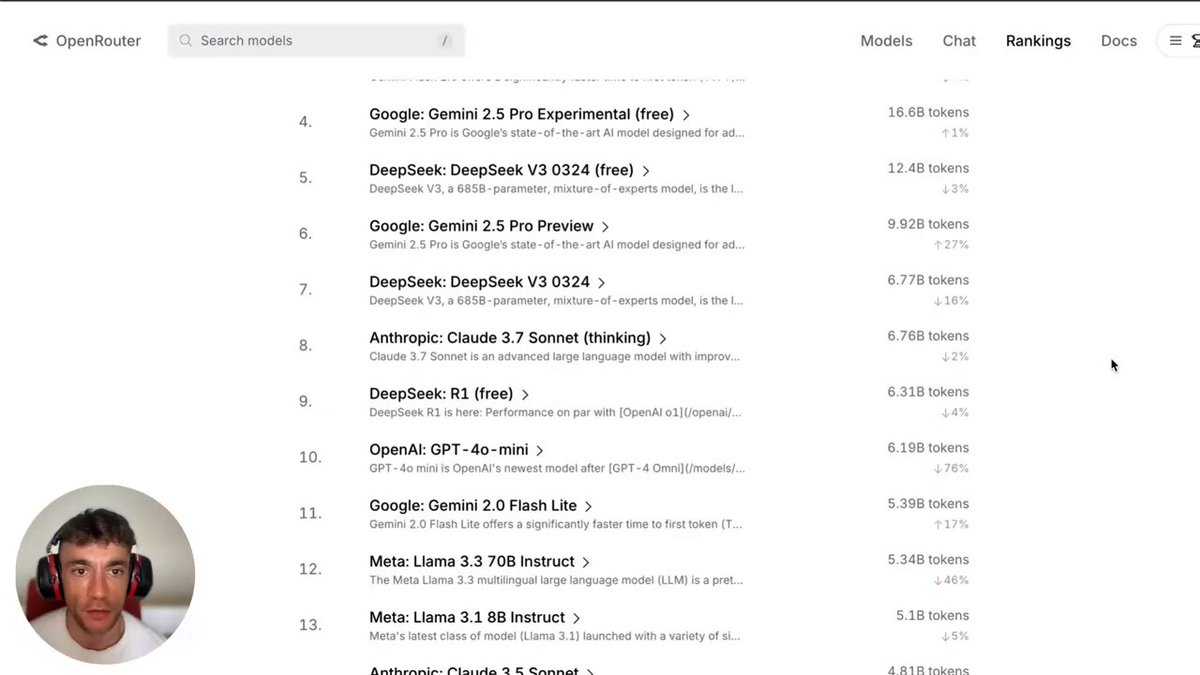Click chevron next to Gemini 2.5 Pro Experimental

pos(686,115)
